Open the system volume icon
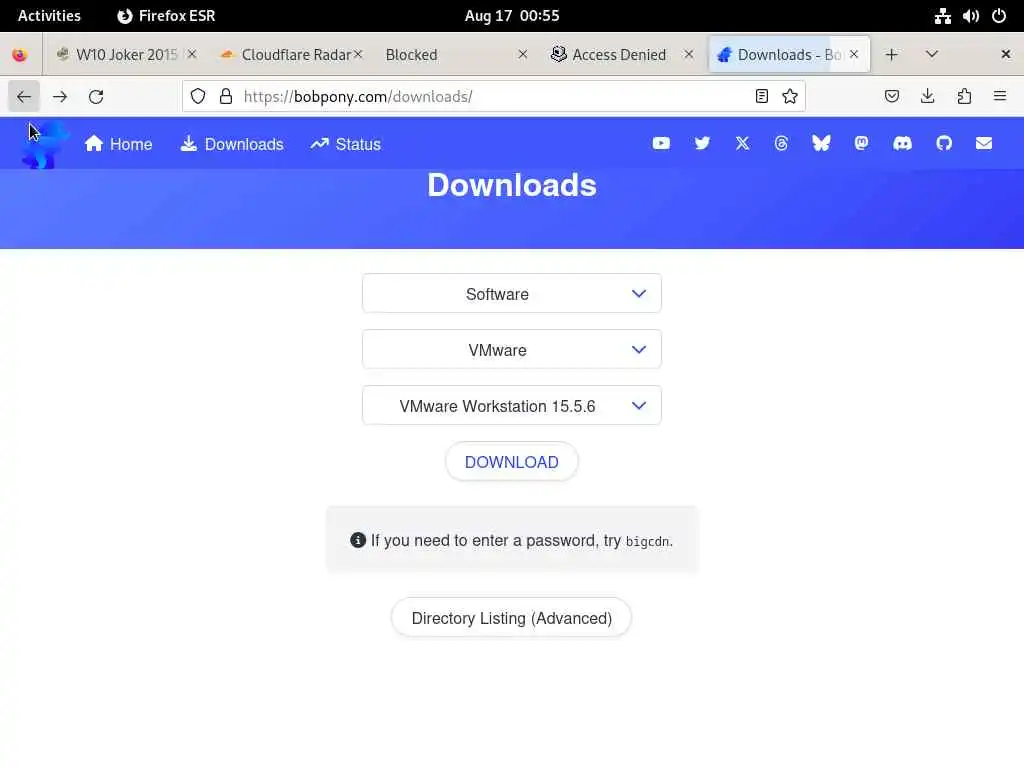1024x768 pixels. point(970,16)
